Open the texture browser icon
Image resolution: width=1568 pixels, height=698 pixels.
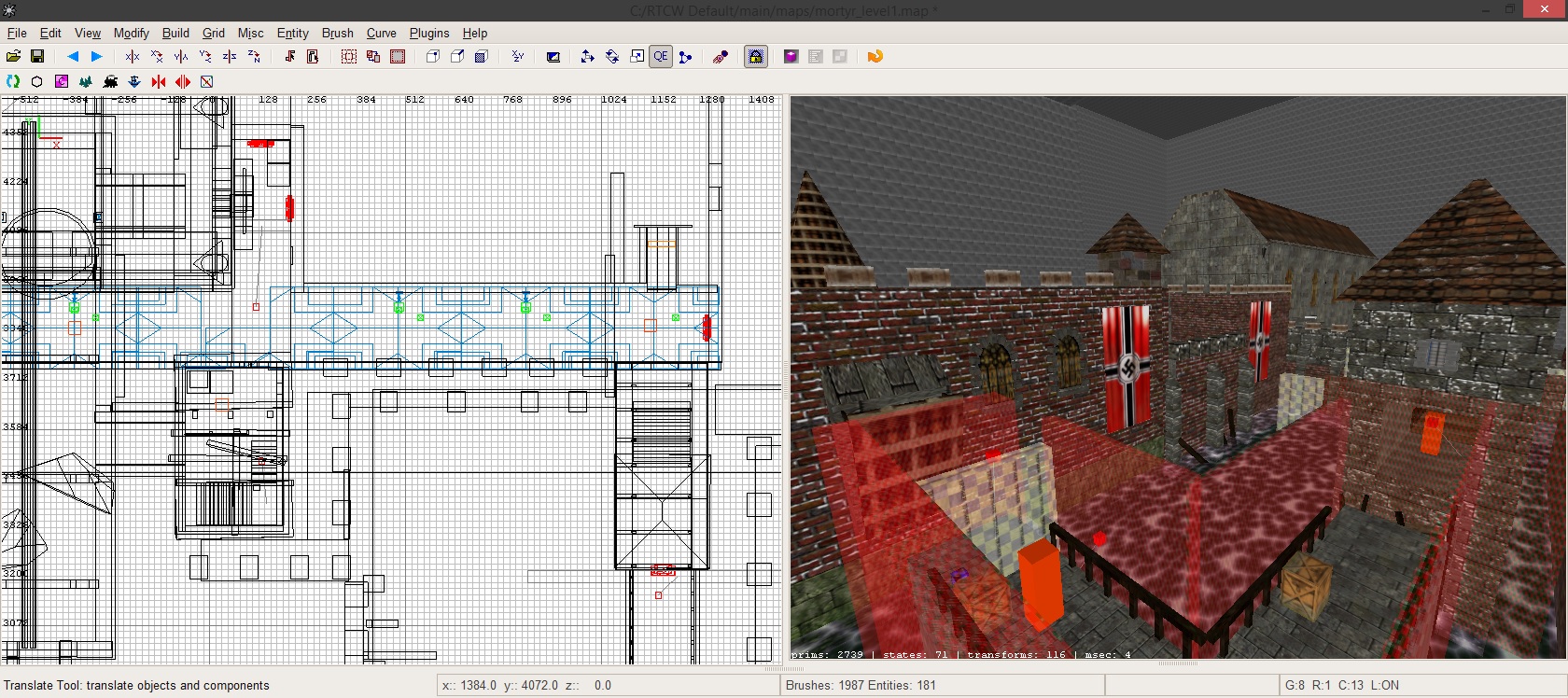pyautogui.click(x=840, y=57)
